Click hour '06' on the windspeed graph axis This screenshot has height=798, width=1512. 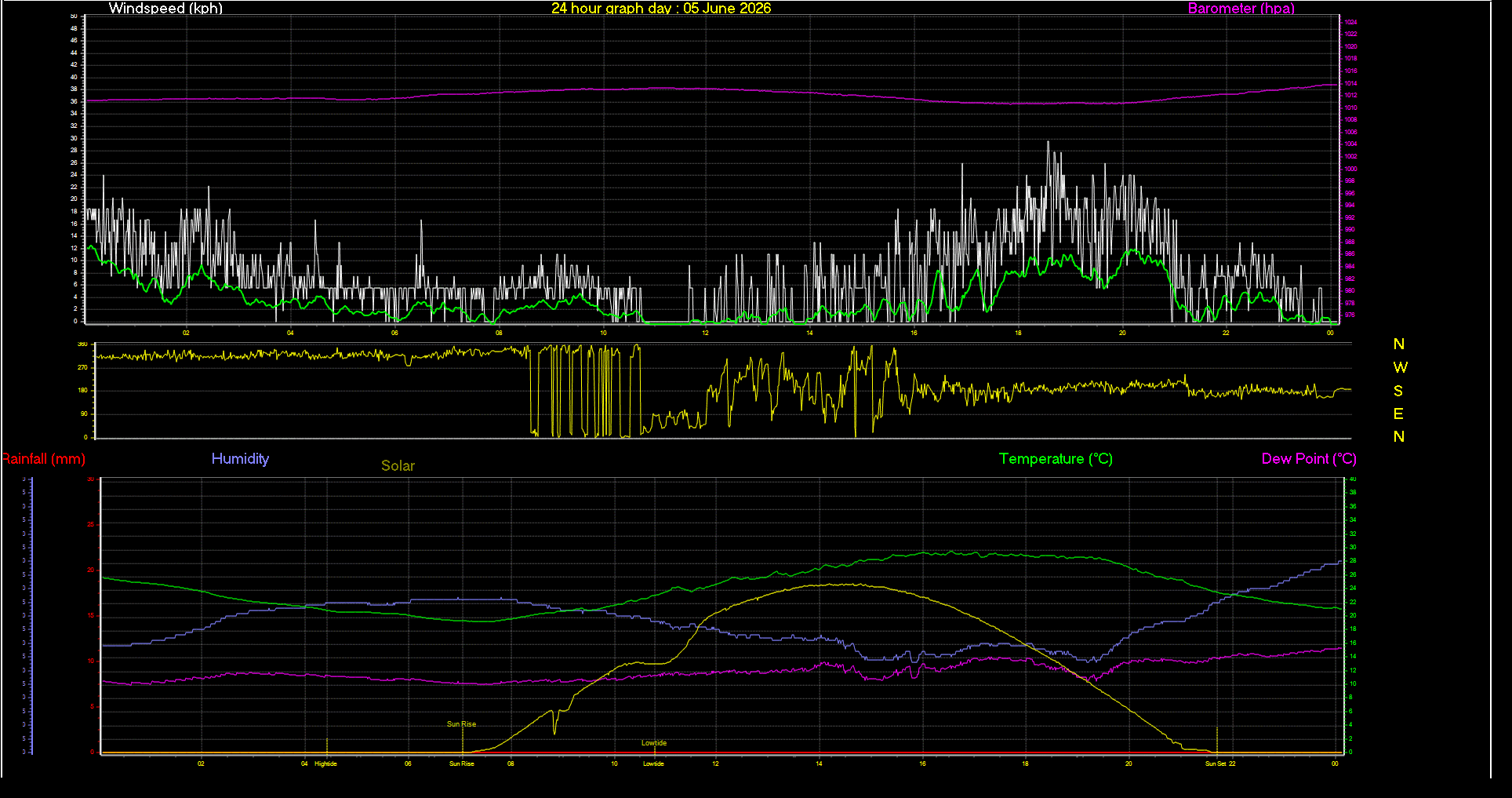coord(394,333)
